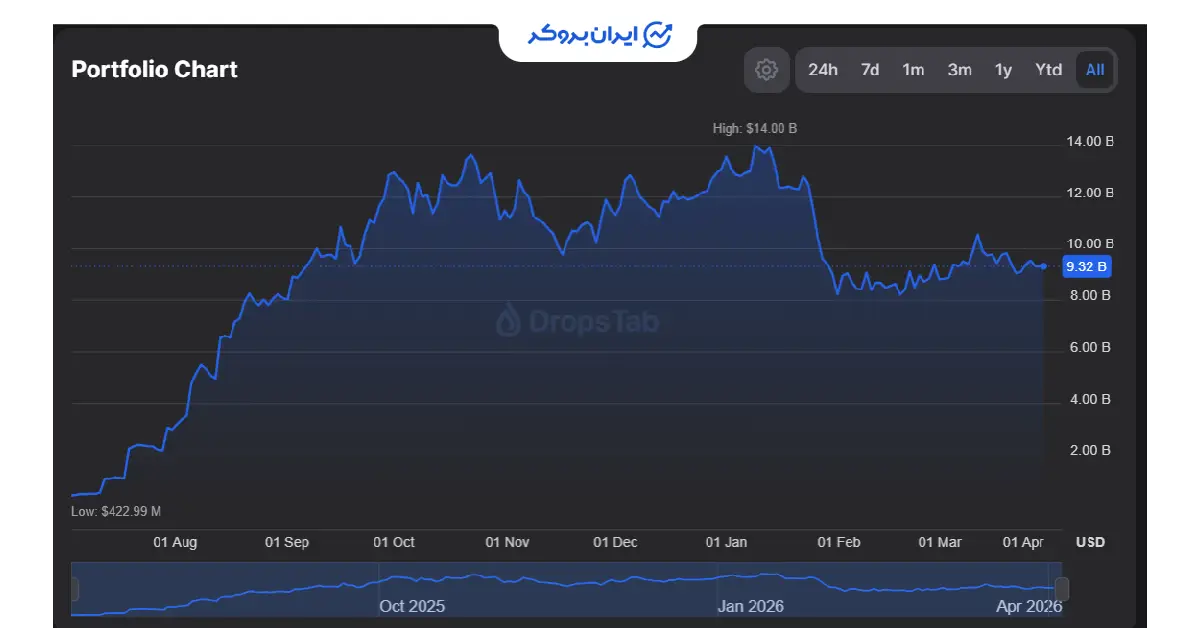Click the blue 9.32 B price label
This screenshot has width=1200, height=628.
click(x=1086, y=266)
